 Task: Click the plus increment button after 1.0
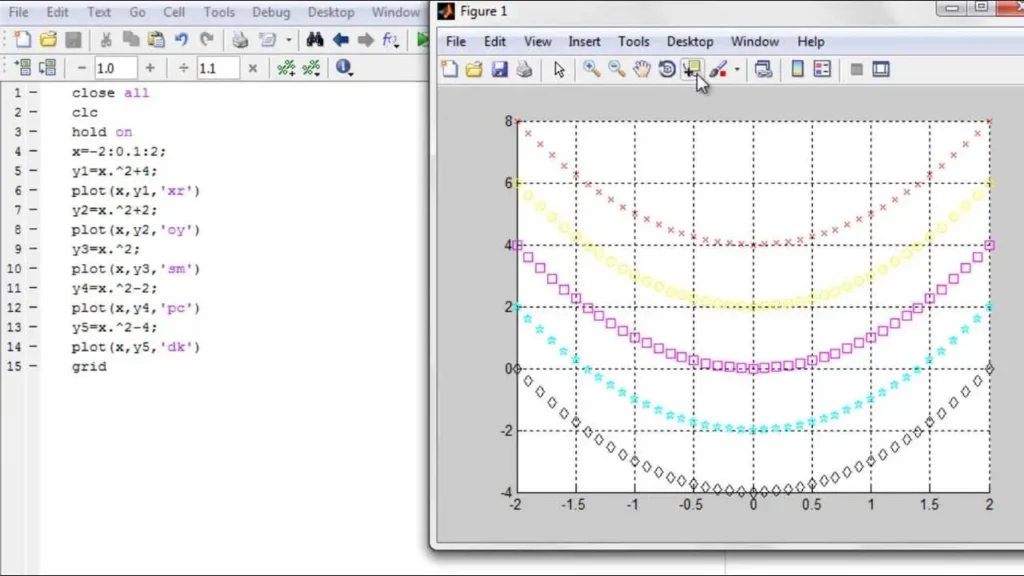(x=150, y=68)
